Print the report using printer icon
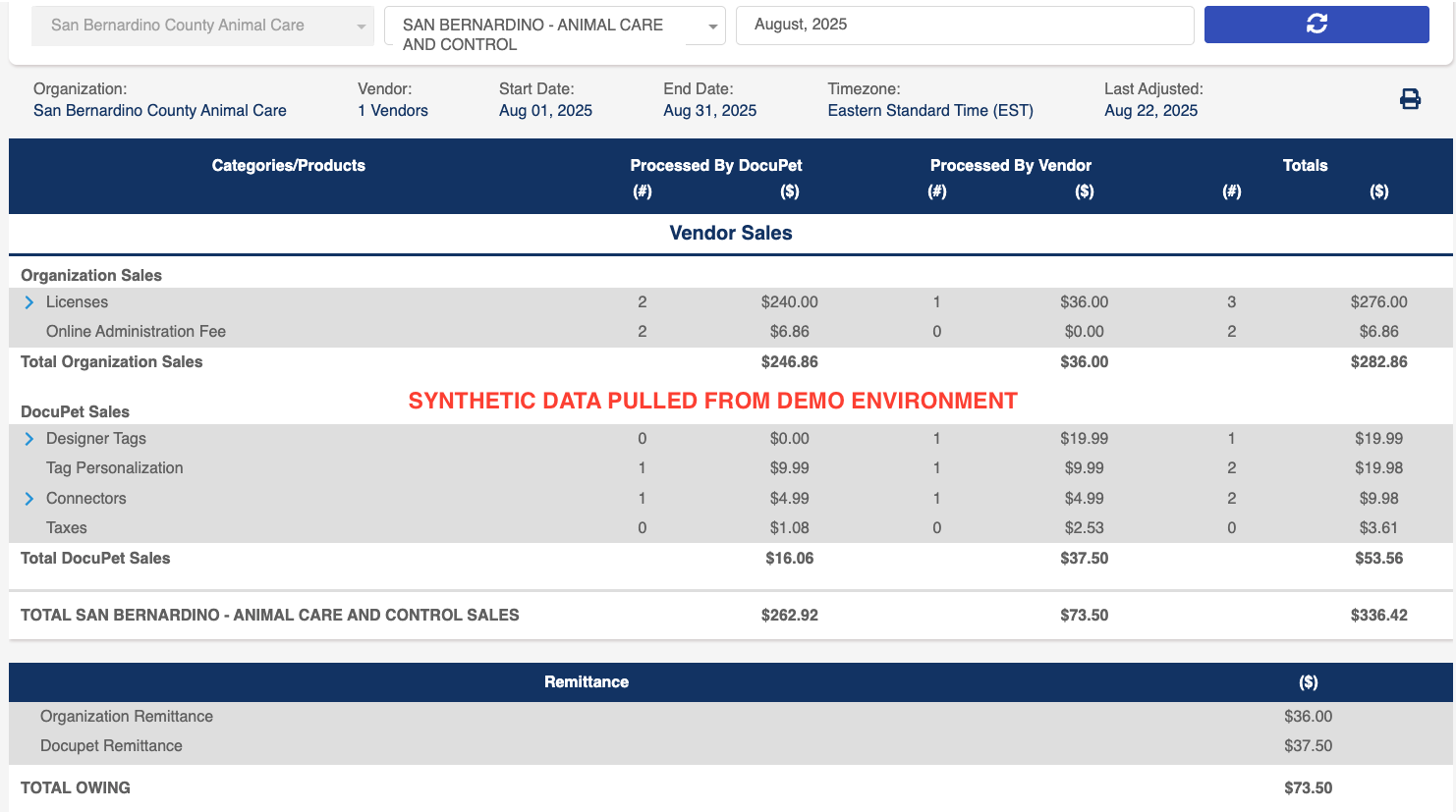 [x=1410, y=99]
